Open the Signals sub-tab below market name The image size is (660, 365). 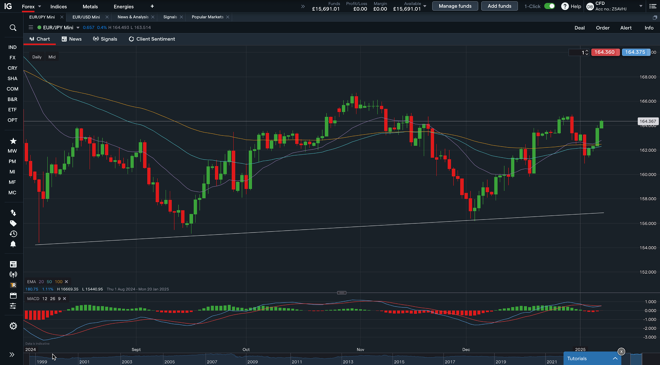tap(105, 39)
